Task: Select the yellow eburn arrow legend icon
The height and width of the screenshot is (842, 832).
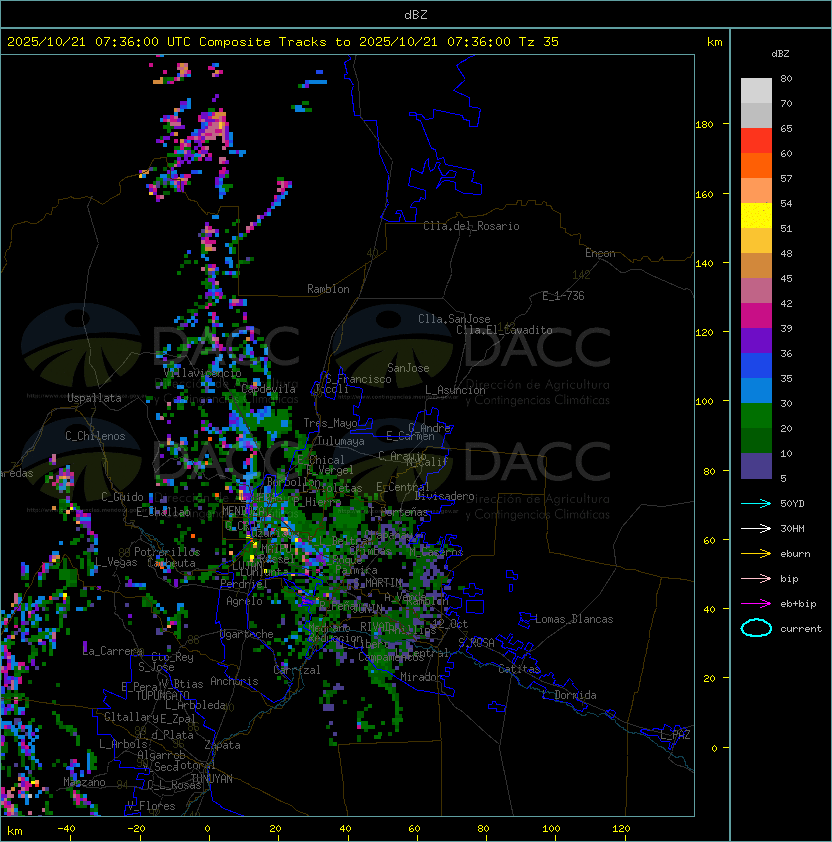Action: 756,554
